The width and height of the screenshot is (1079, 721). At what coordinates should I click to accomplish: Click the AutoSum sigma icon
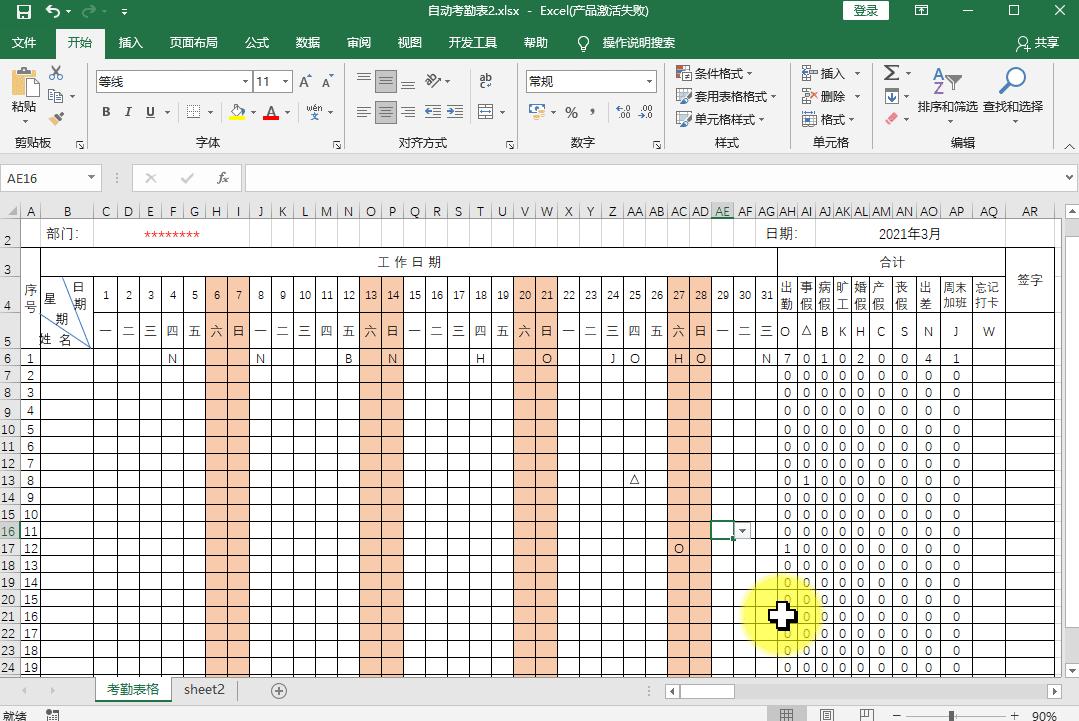(891, 73)
